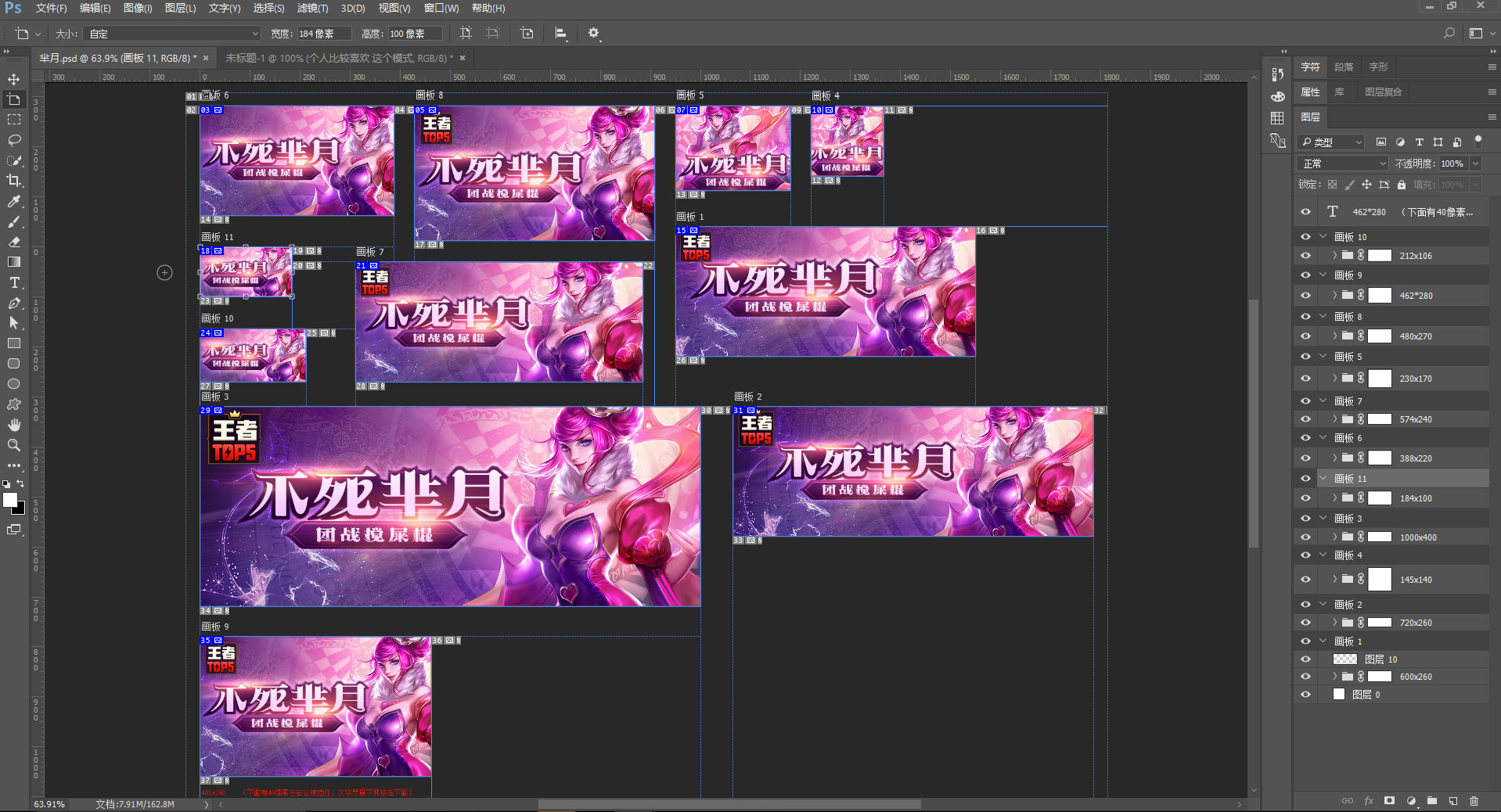This screenshot has width=1501, height=812.
Task: Select the Rectangular Marquee tool
Action: (x=14, y=120)
